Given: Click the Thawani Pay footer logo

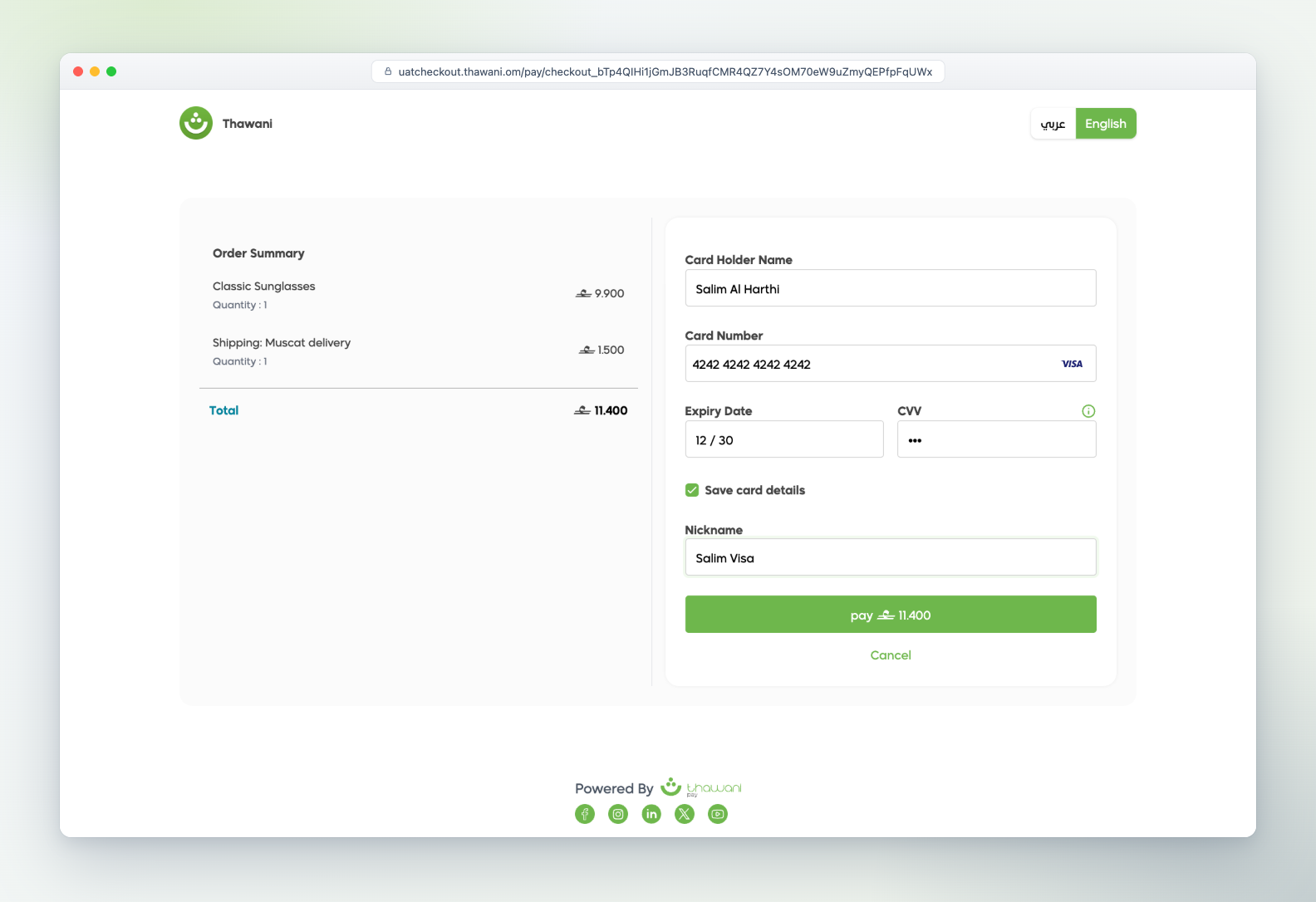Looking at the screenshot, I should pyautogui.click(x=700, y=787).
